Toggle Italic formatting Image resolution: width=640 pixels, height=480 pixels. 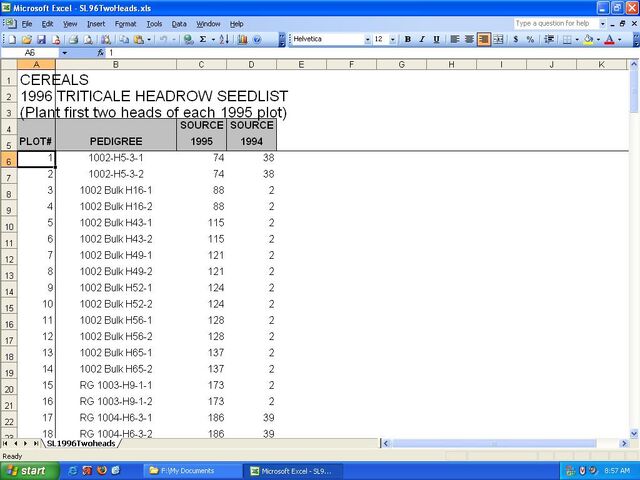tap(422, 39)
